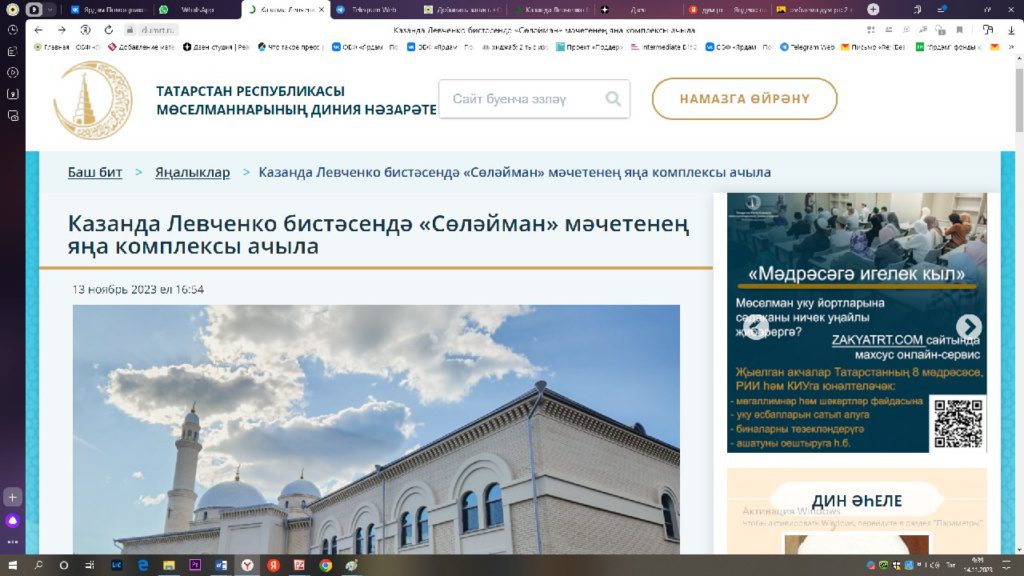Viewport: 1024px width, 576px height.
Task: Switch to the WhatsApp tab
Action: 197,9
